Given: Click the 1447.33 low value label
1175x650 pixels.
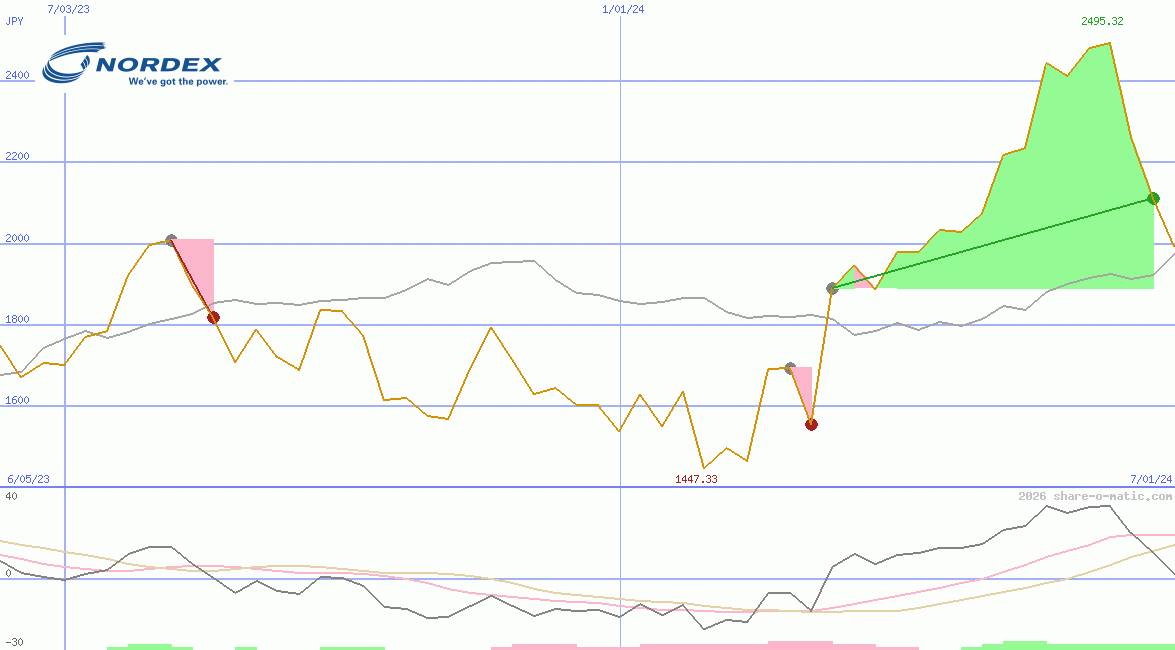Looking at the screenshot, I should (x=696, y=479).
